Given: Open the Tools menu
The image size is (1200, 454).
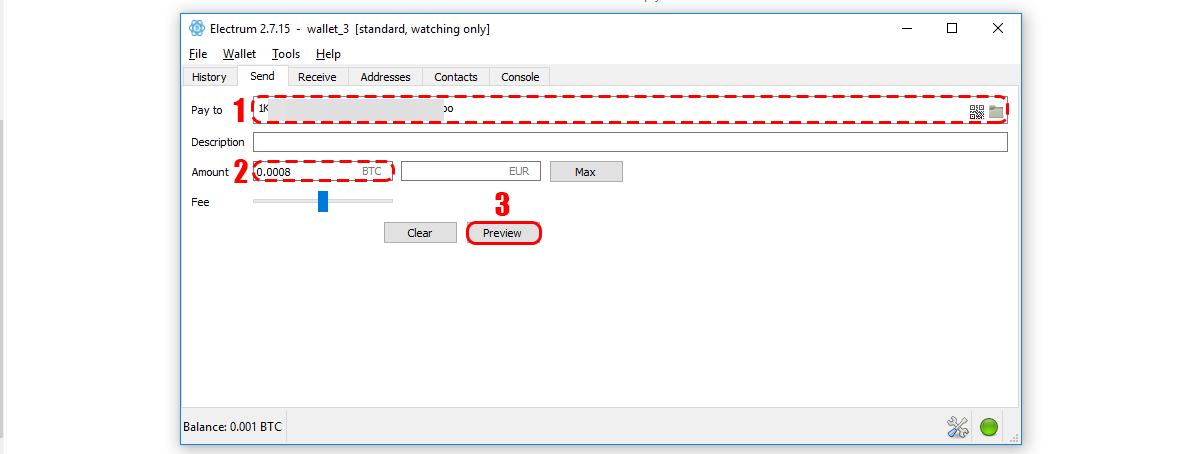Looking at the screenshot, I should point(286,54).
